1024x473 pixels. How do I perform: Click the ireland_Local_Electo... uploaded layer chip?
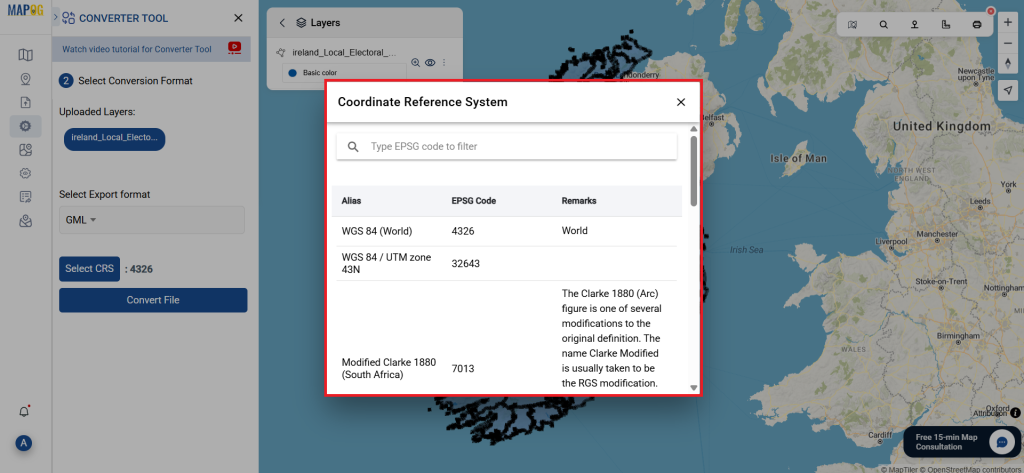tap(114, 139)
